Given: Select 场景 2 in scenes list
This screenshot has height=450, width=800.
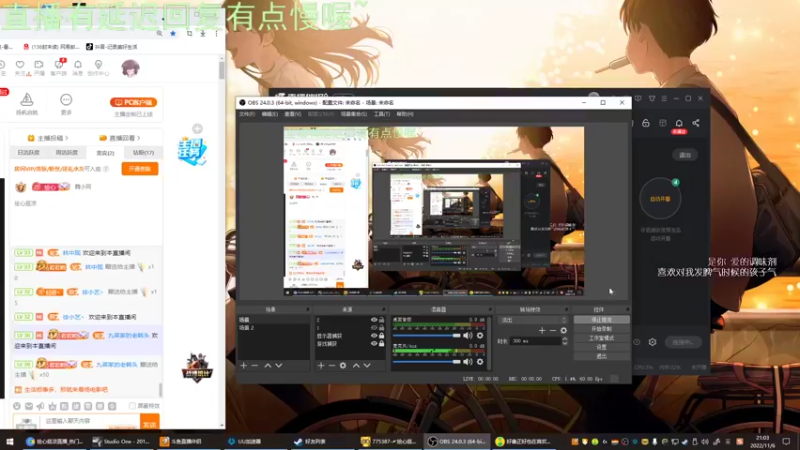Looking at the screenshot, I should tap(273, 328).
